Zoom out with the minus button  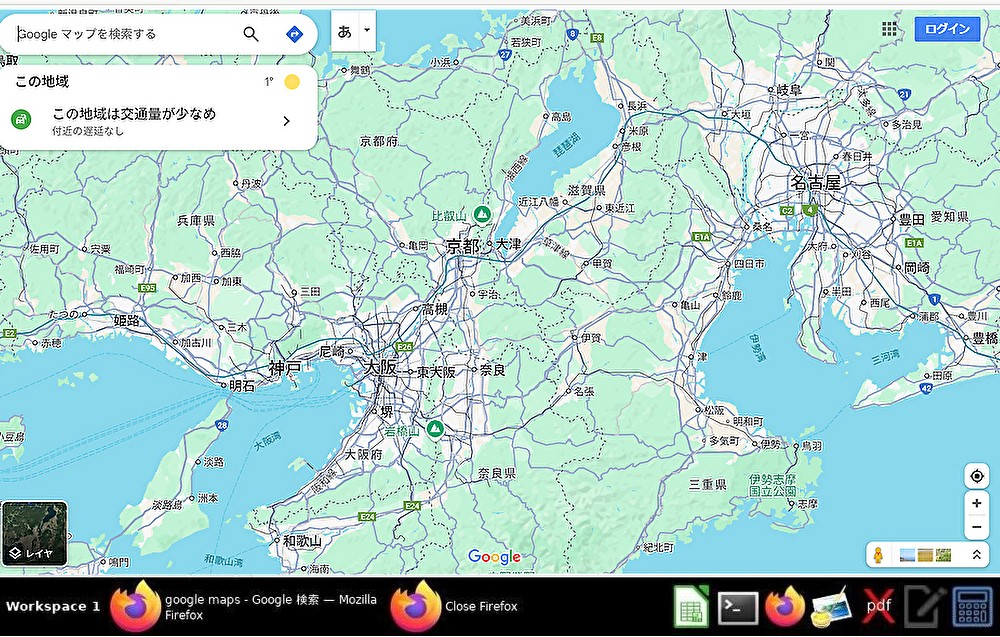pos(976,527)
